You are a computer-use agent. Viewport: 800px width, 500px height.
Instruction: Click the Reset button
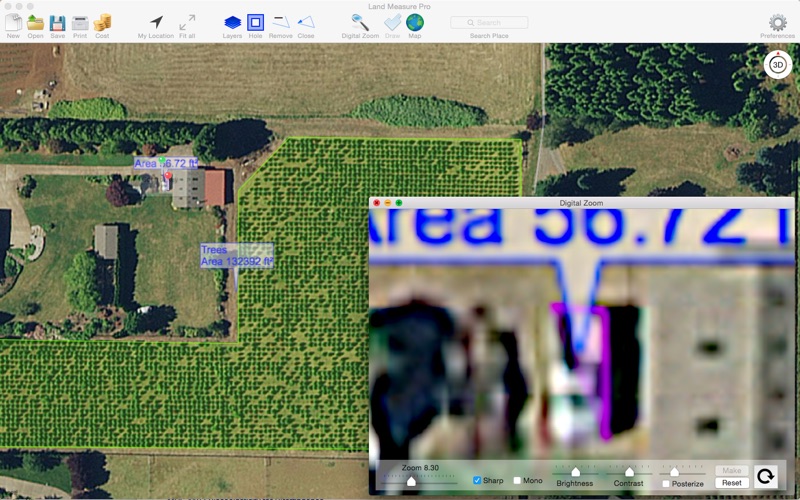(732, 483)
